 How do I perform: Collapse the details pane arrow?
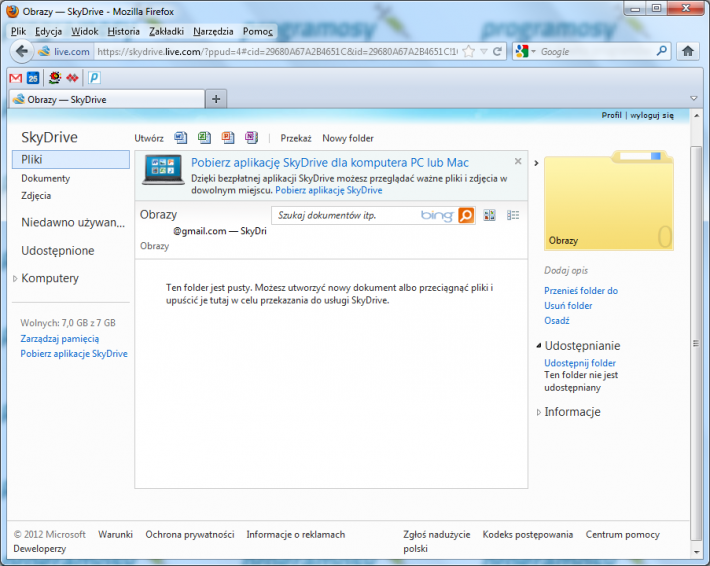(536, 163)
